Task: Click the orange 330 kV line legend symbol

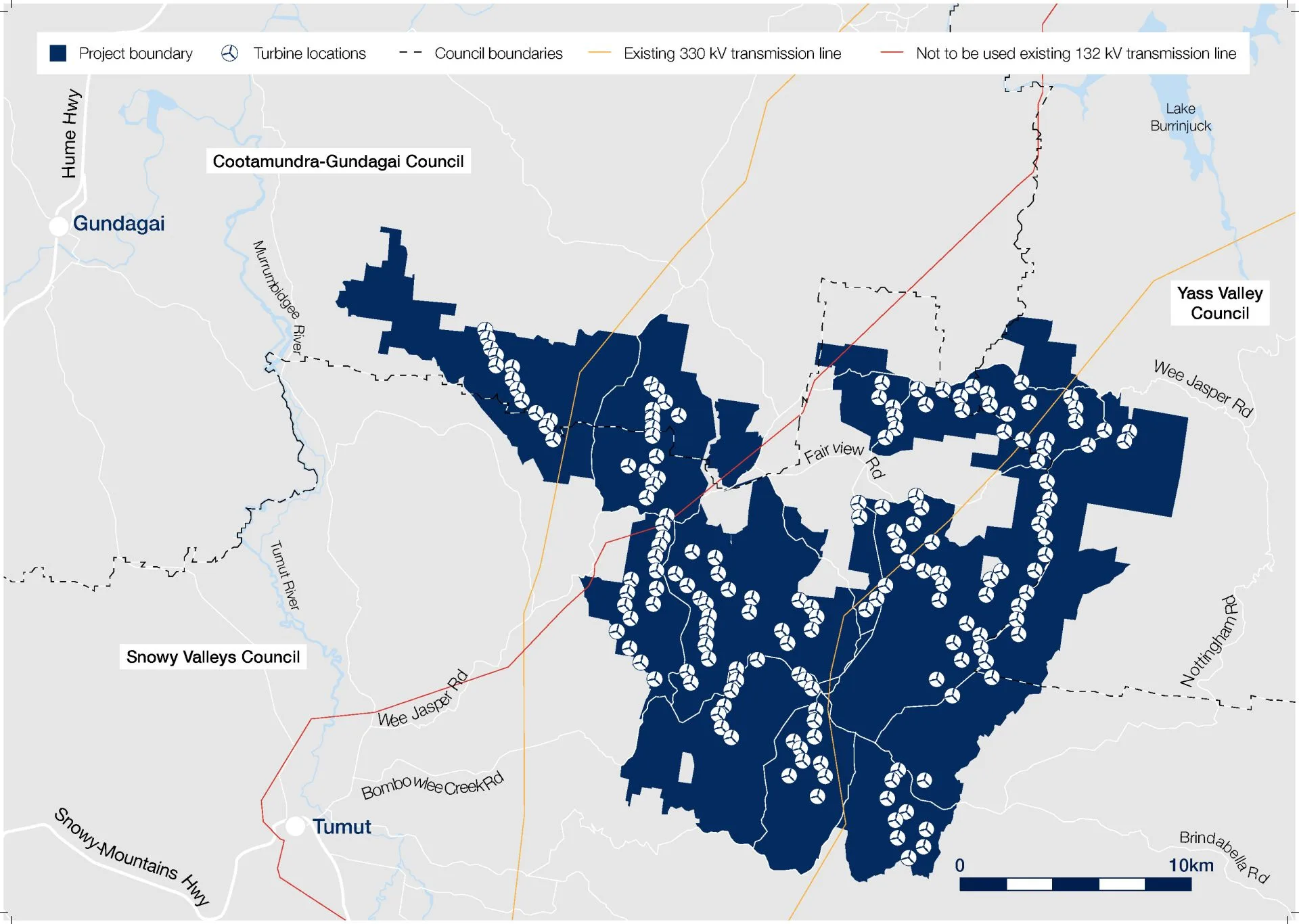Action: (x=599, y=53)
